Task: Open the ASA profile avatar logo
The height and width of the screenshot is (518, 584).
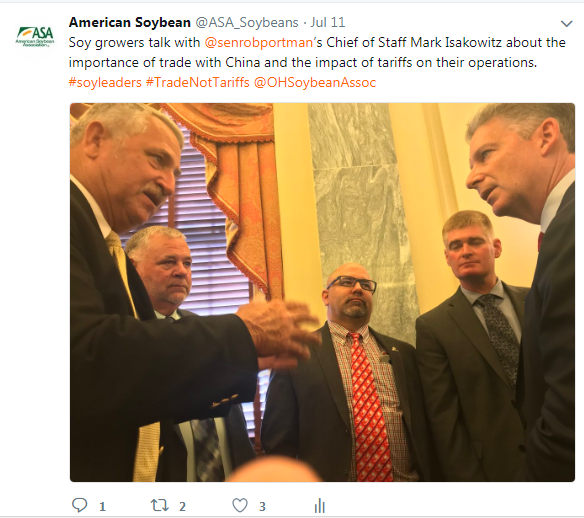Action: [x=35, y=36]
